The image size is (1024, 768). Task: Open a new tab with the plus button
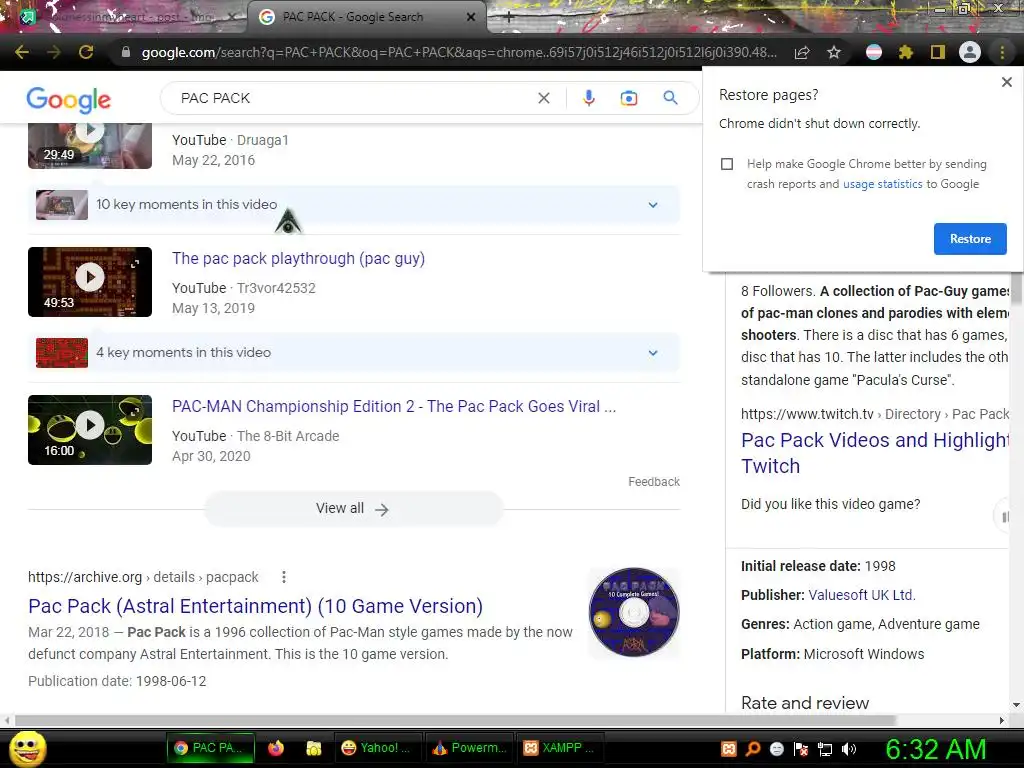click(x=509, y=18)
